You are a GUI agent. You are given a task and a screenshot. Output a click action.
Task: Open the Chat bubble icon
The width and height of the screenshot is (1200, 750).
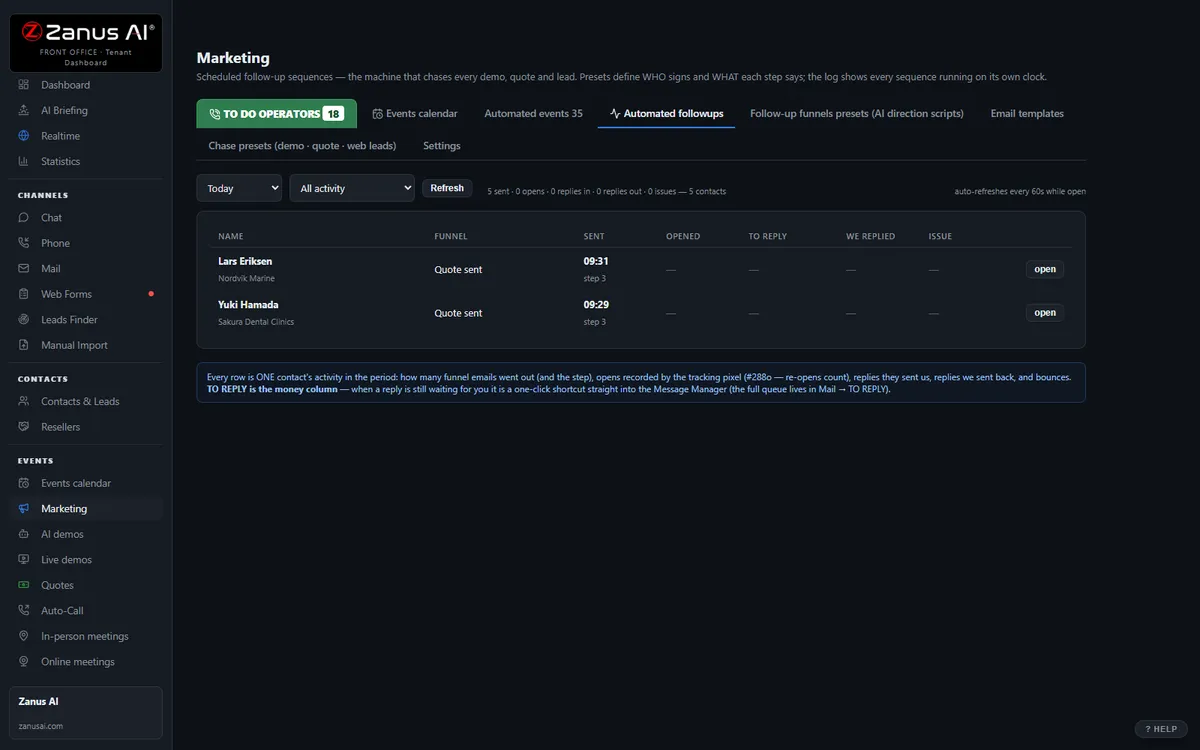click(x=24, y=217)
